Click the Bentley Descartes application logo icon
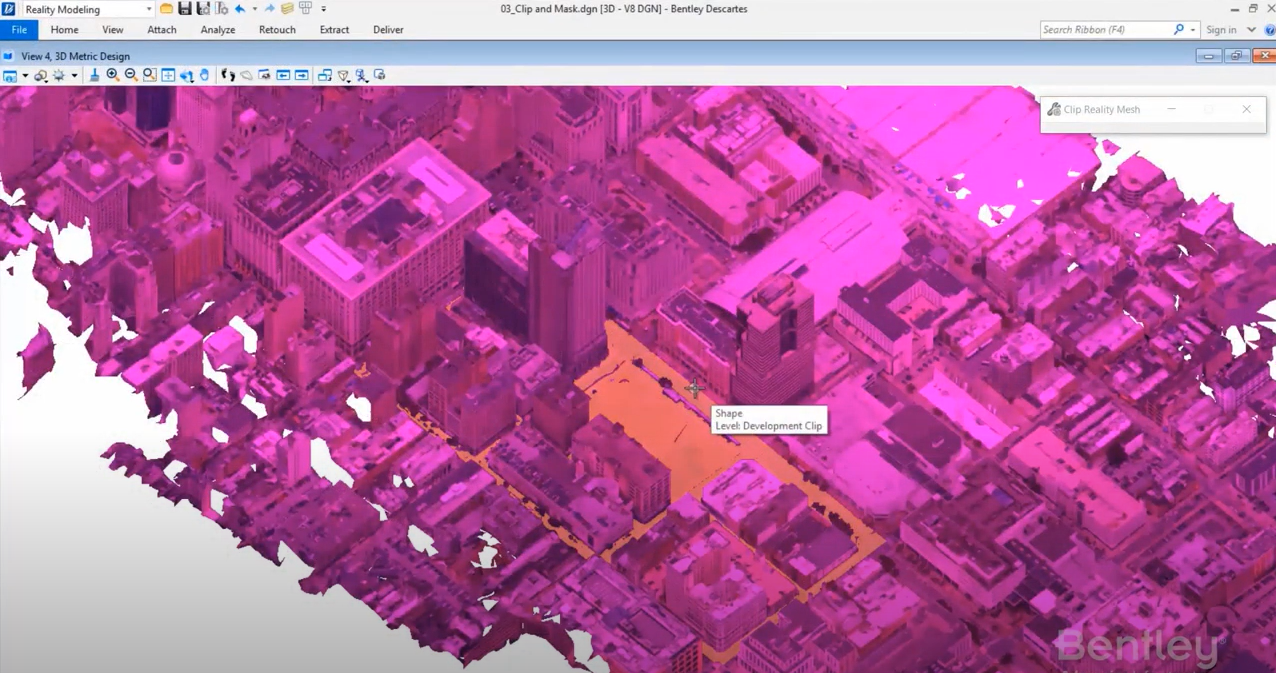 (8, 9)
